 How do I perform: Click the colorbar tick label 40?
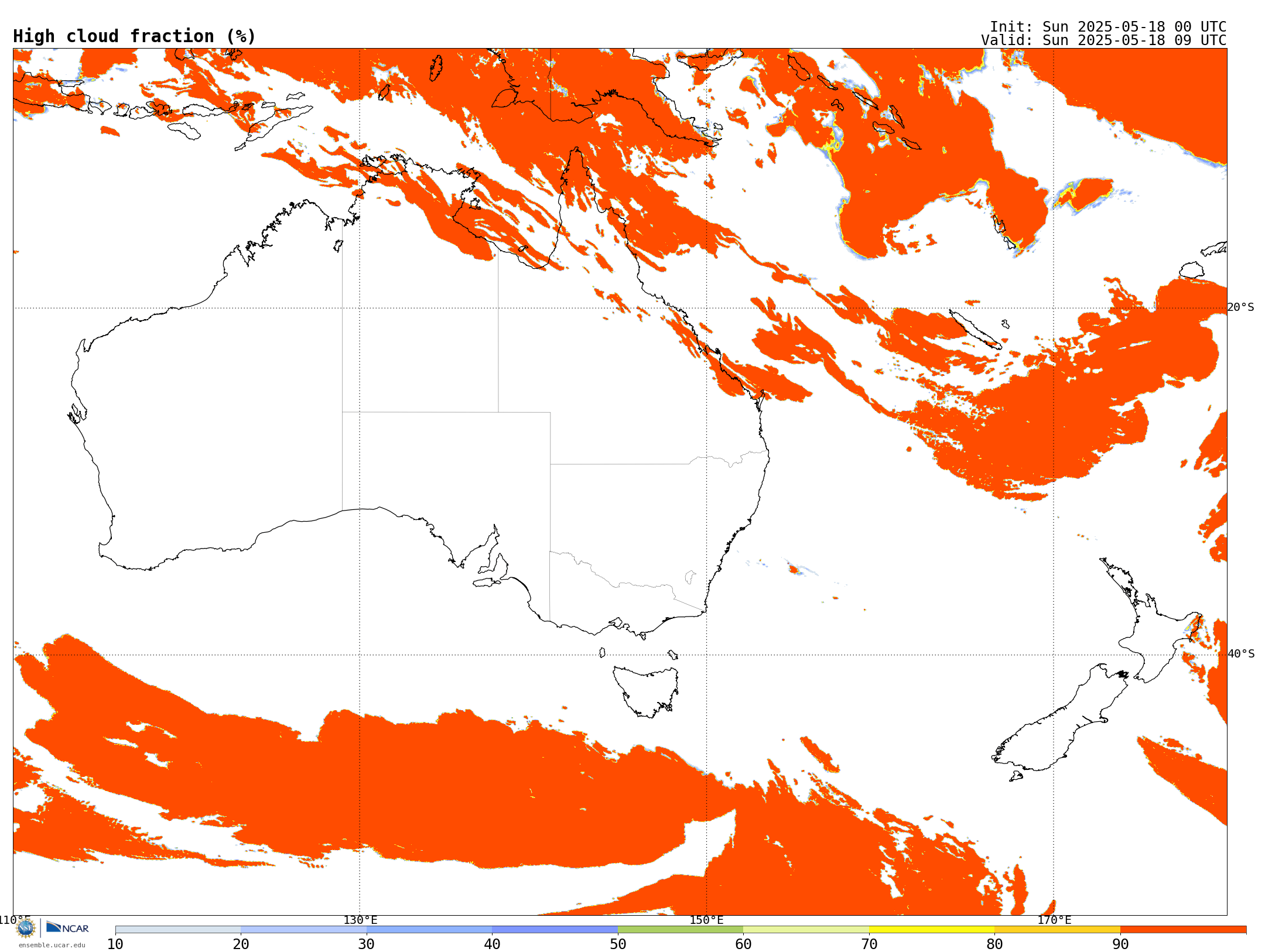click(x=492, y=944)
